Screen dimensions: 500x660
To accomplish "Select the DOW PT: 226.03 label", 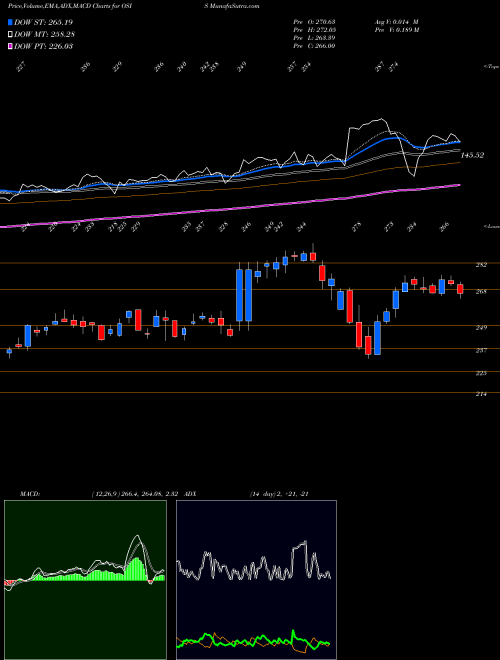I will click(x=43, y=46).
